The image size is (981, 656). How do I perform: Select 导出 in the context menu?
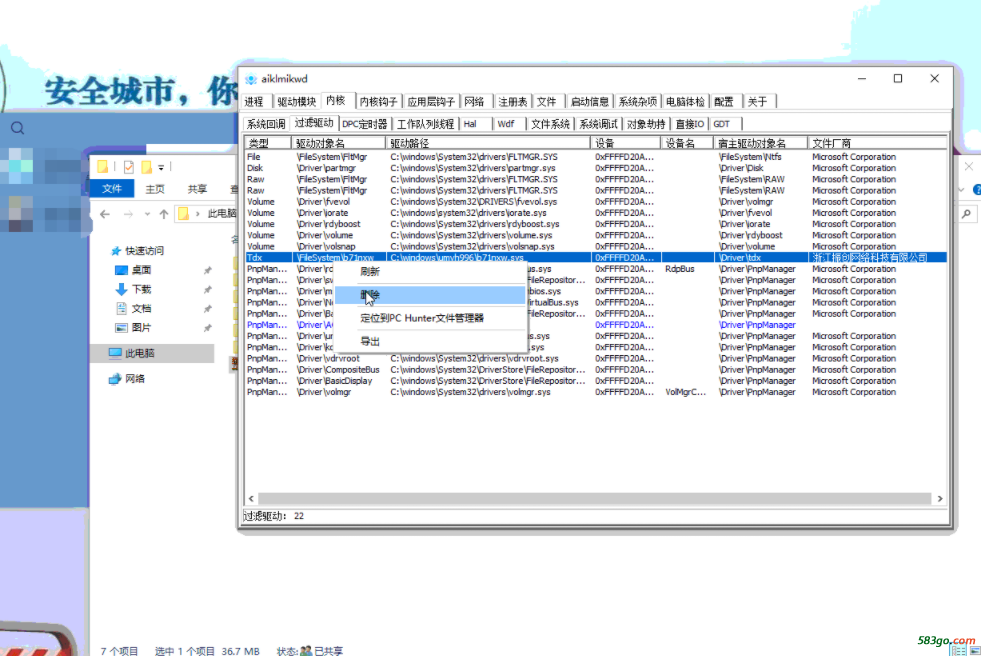coord(370,342)
